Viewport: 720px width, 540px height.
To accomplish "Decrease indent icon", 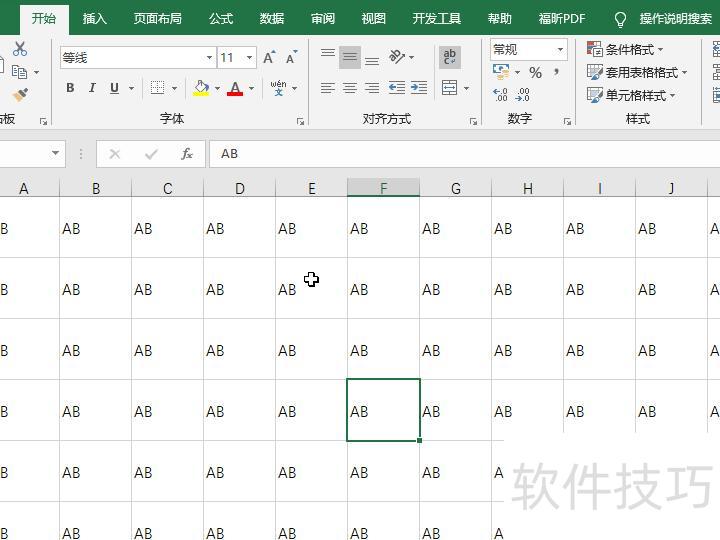I will (x=397, y=88).
